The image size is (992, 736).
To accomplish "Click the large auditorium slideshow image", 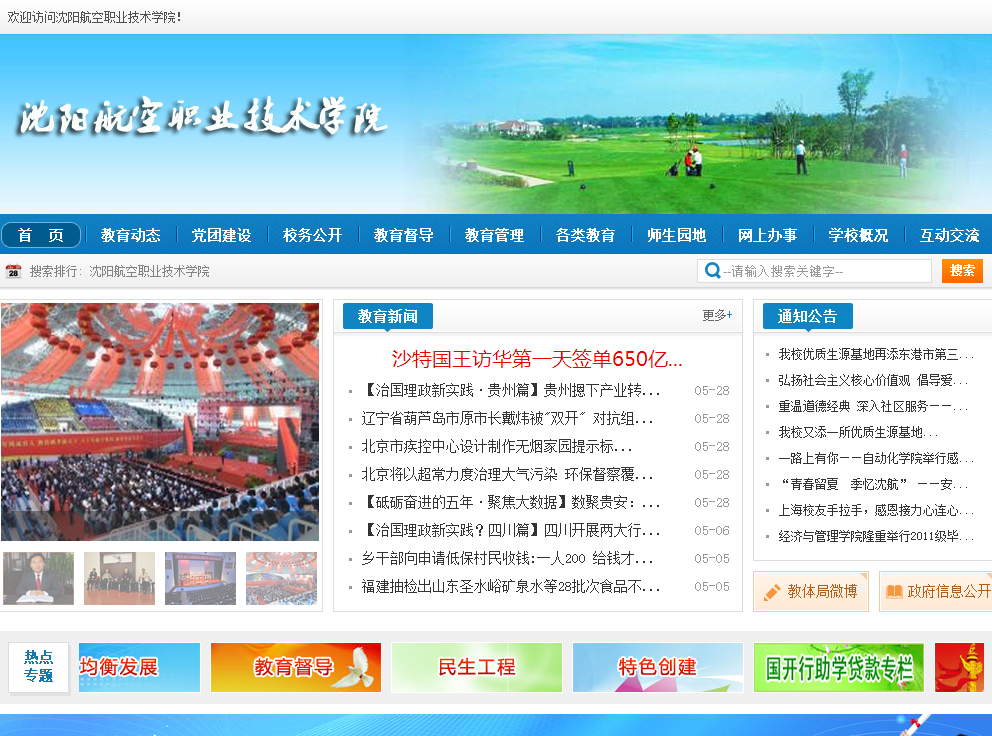I will (160, 422).
